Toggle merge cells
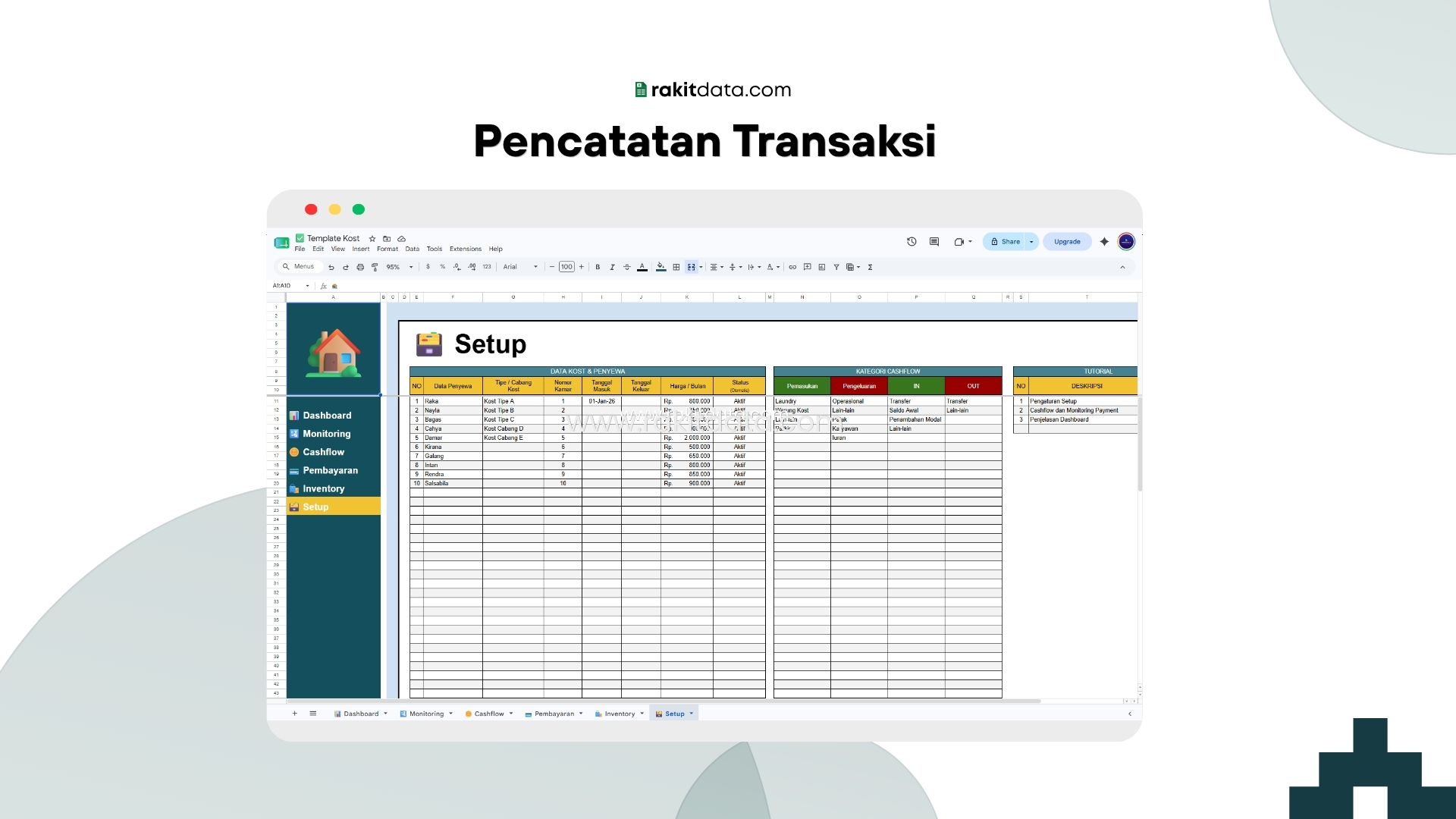This screenshot has width=1456, height=819. (691, 267)
